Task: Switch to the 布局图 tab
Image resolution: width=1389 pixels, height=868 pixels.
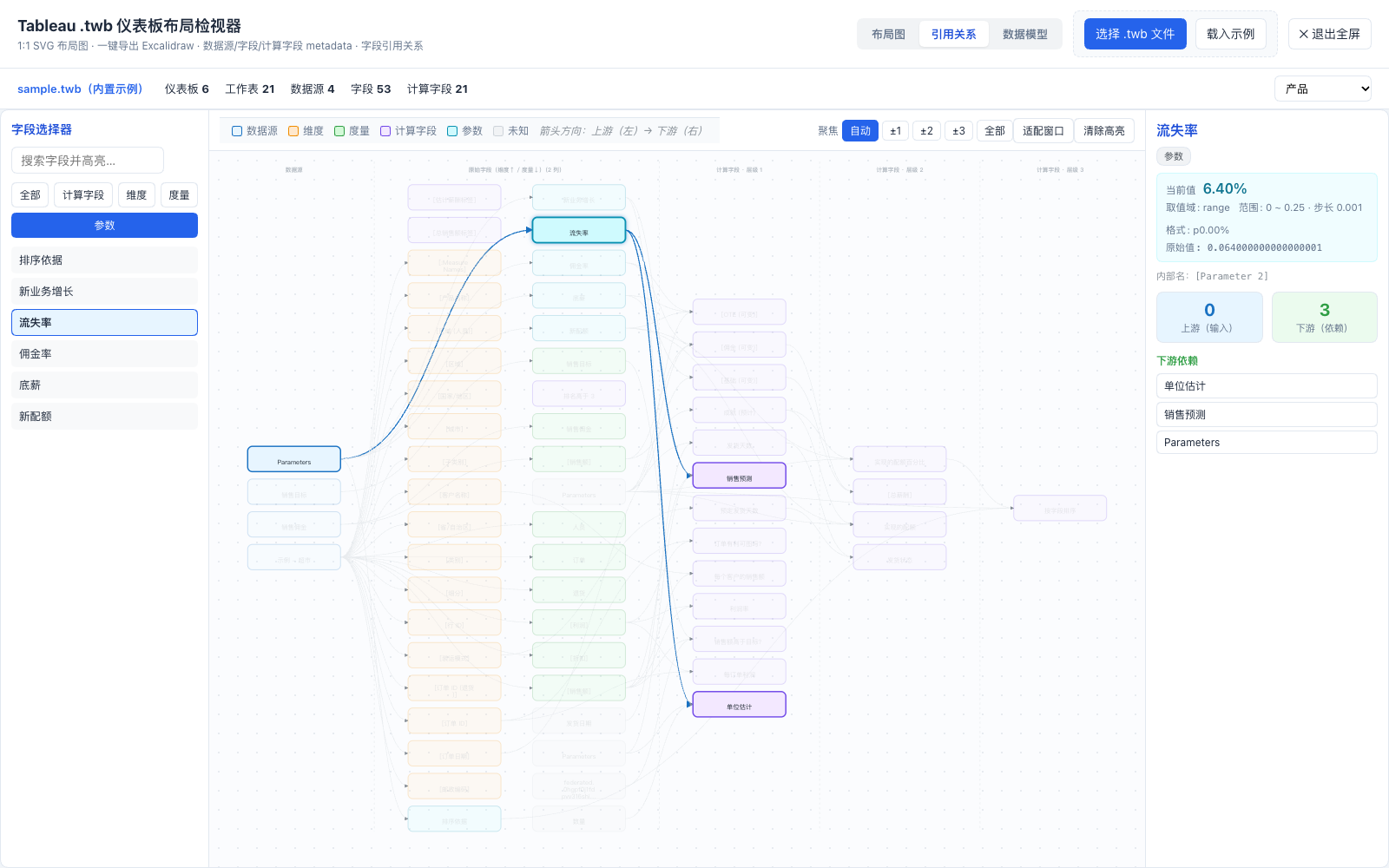Action: click(x=888, y=34)
